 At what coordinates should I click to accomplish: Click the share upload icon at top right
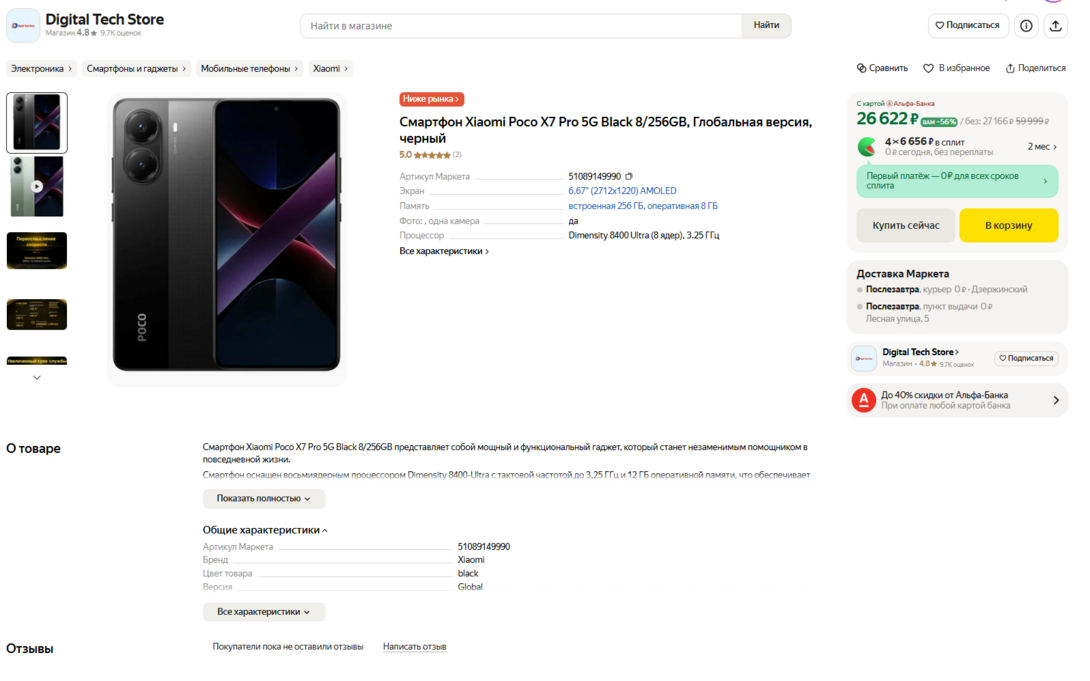[x=1055, y=26]
